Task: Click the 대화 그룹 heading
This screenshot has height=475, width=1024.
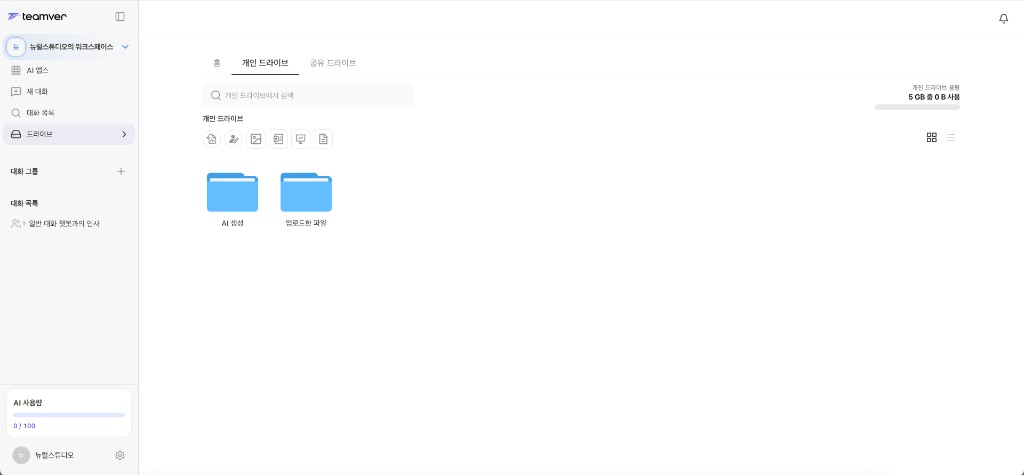Action: pyautogui.click(x=24, y=171)
